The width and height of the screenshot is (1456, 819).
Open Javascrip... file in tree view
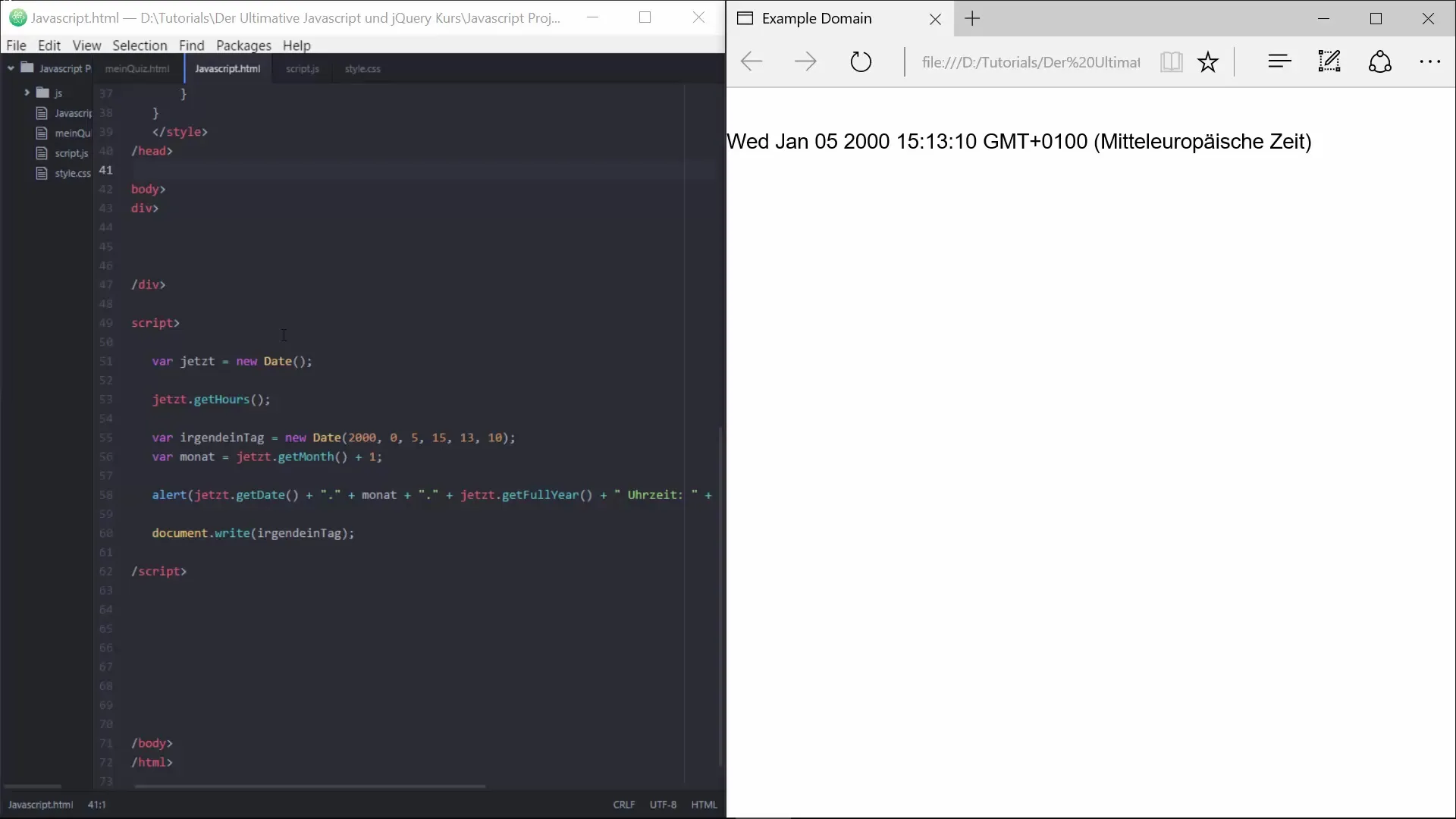point(73,113)
